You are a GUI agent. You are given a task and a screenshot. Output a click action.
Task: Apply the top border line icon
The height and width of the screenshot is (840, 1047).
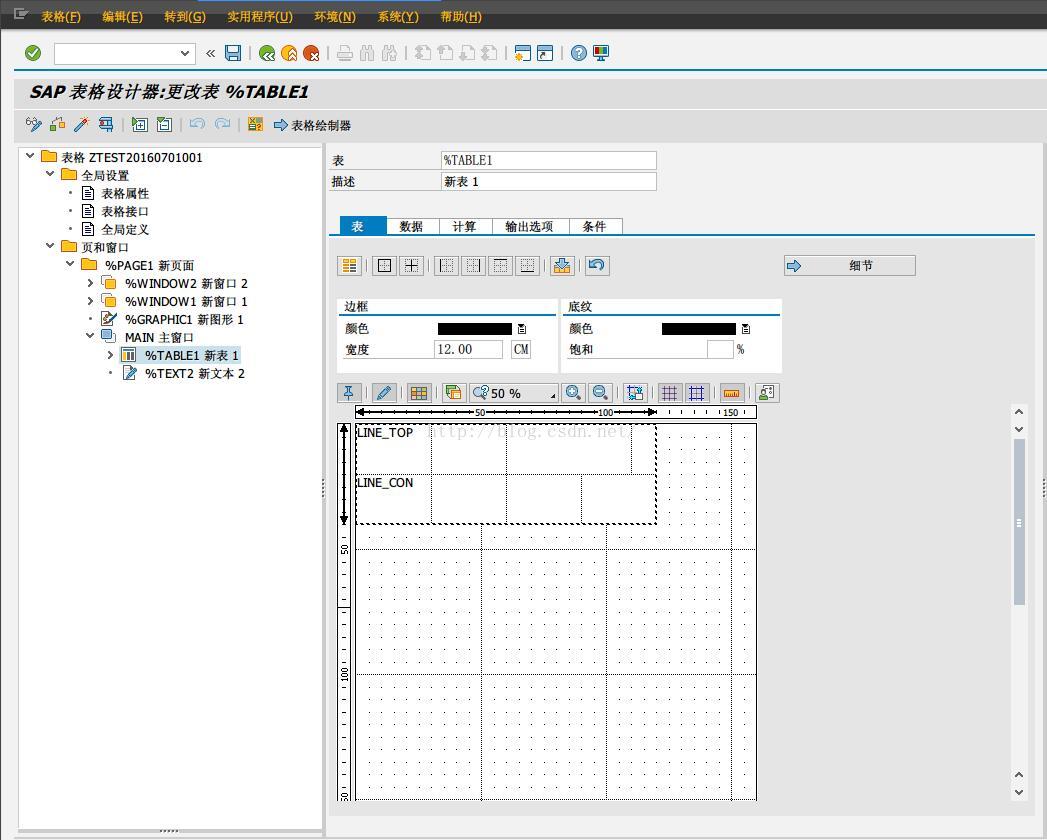click(x=500, y=266)
